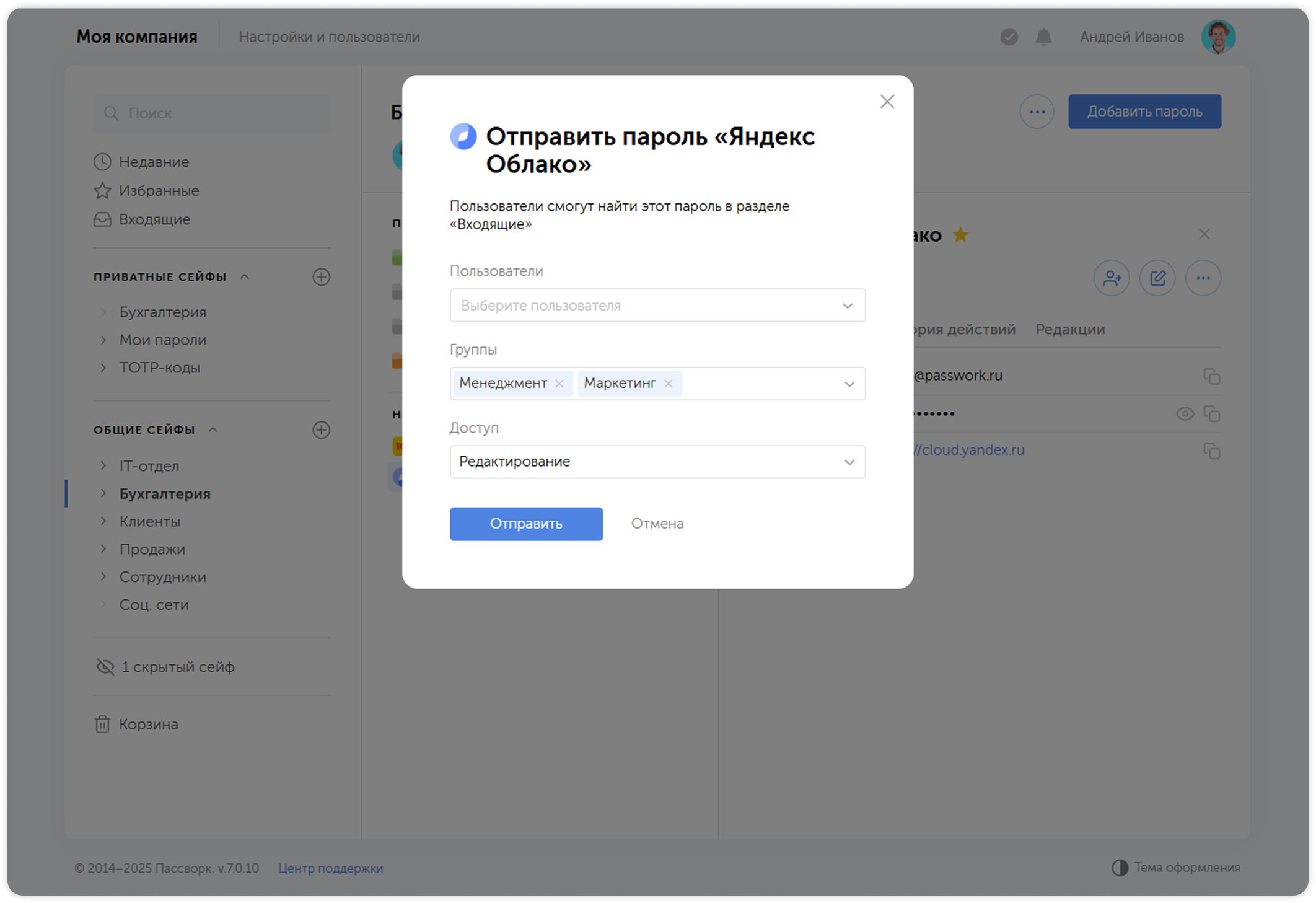Screen dimensions: 1316x903
Task: Select the Продажи vault
Action: 152,549
